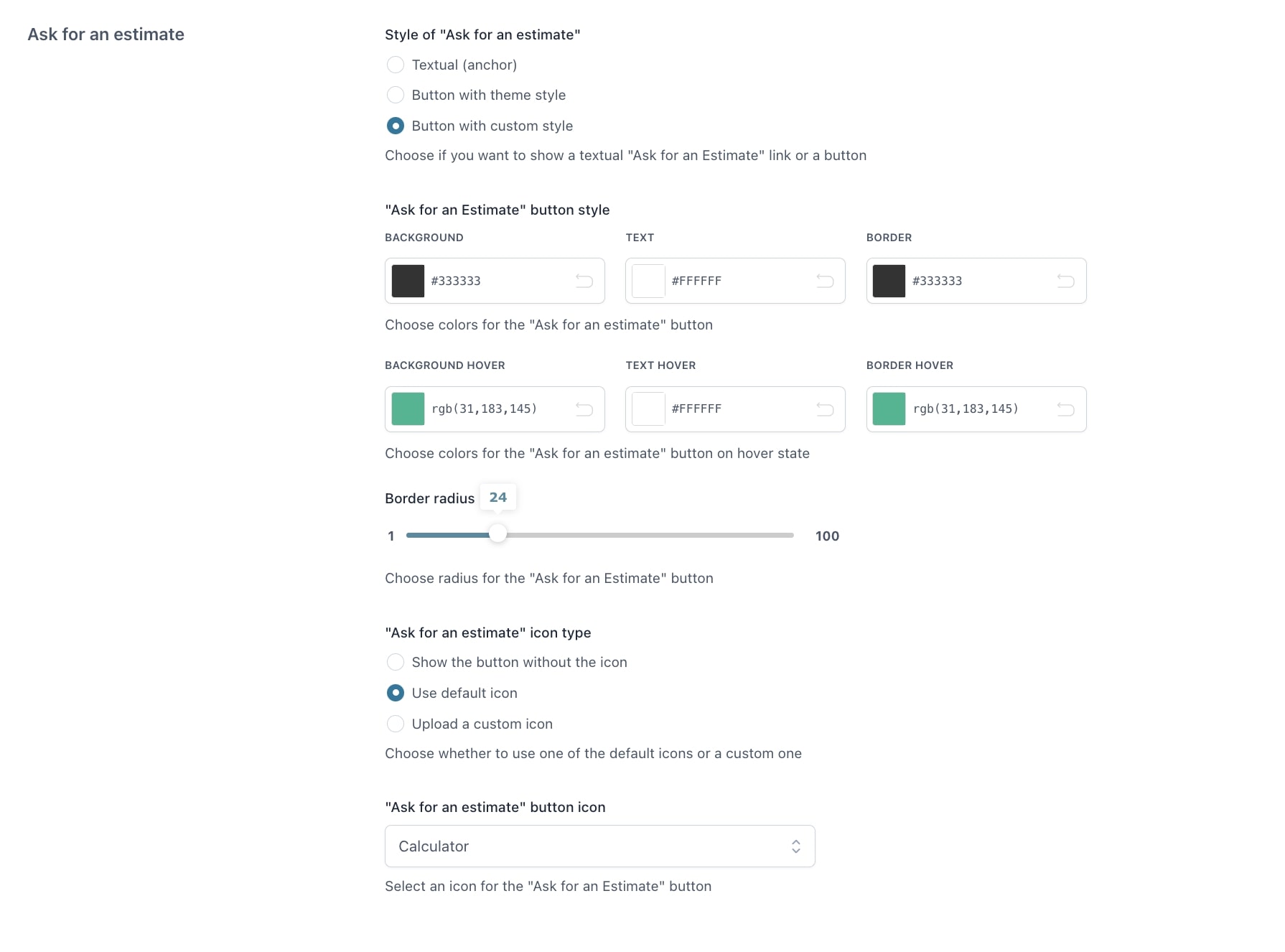The height and width of the screenshot is (952, 1285).
Task: Reset the Background Hover color
Action: (x=584, y=409)
